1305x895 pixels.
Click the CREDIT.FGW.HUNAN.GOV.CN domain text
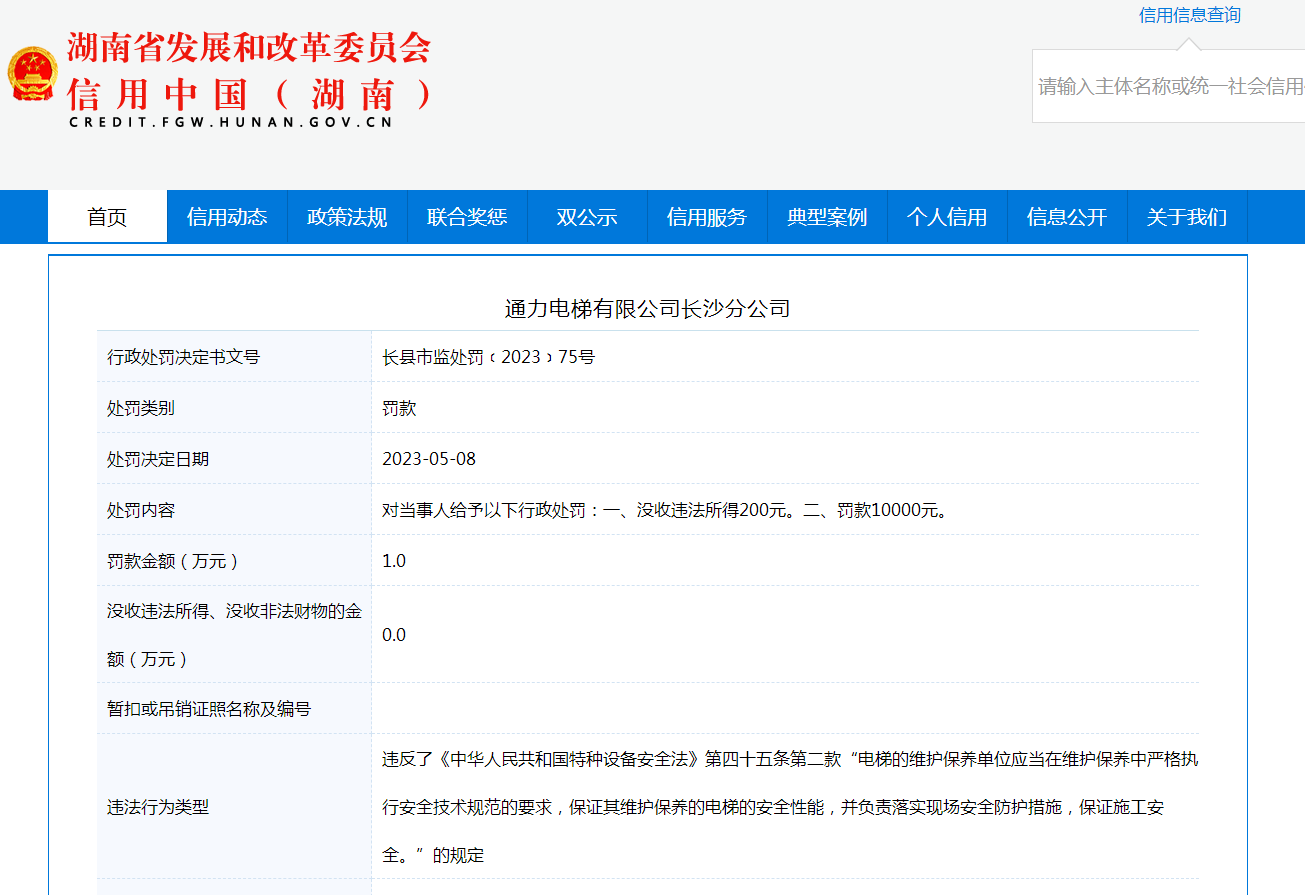click(231, 122)
